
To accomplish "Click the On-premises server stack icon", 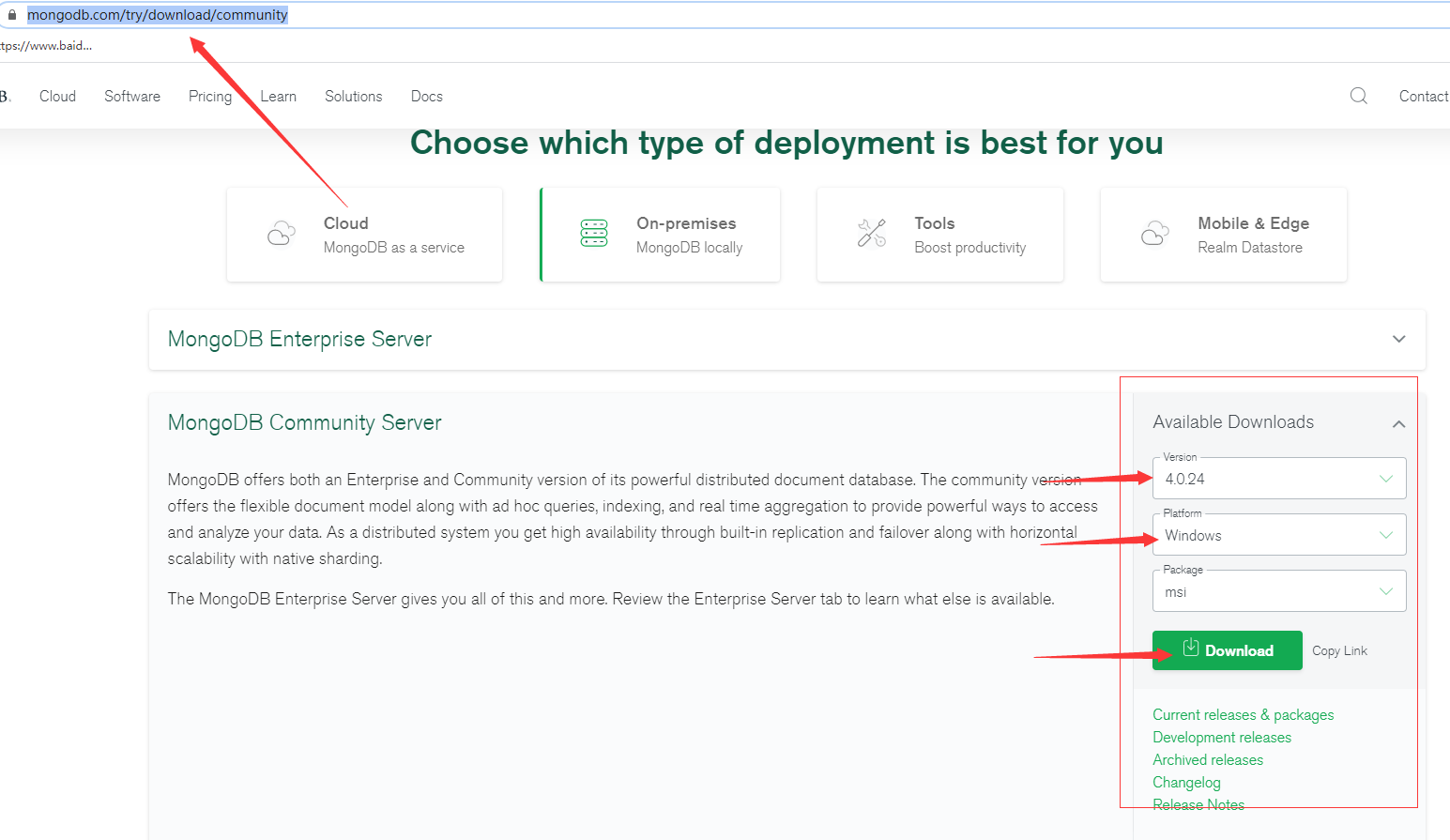I will [x=594, y=233].
